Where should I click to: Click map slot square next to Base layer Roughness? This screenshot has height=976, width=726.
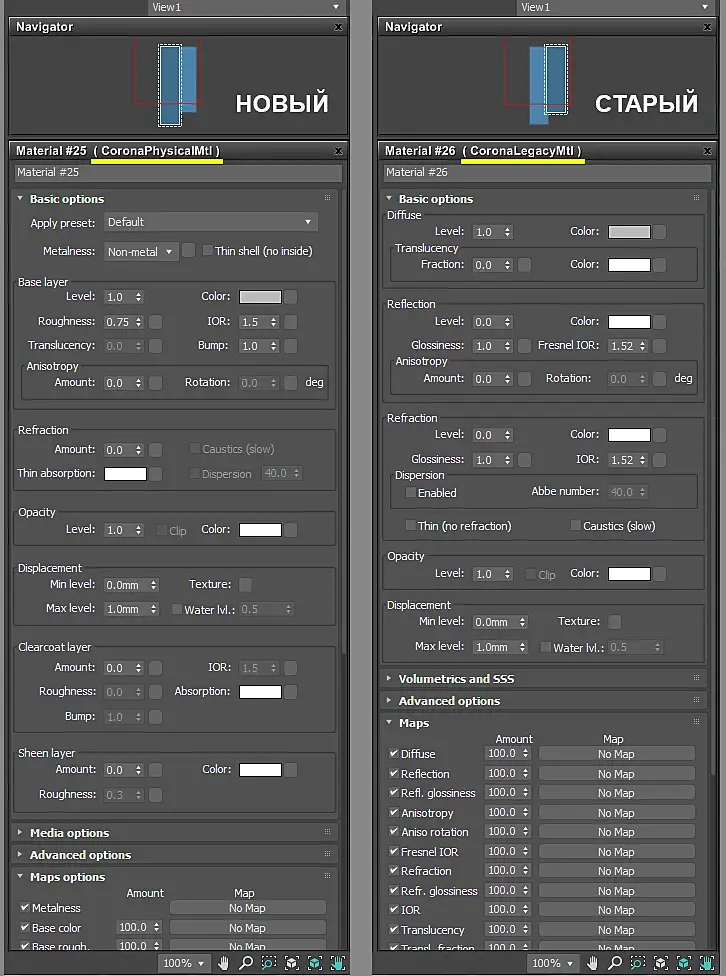pyautogui.click(x=156, y=322)
